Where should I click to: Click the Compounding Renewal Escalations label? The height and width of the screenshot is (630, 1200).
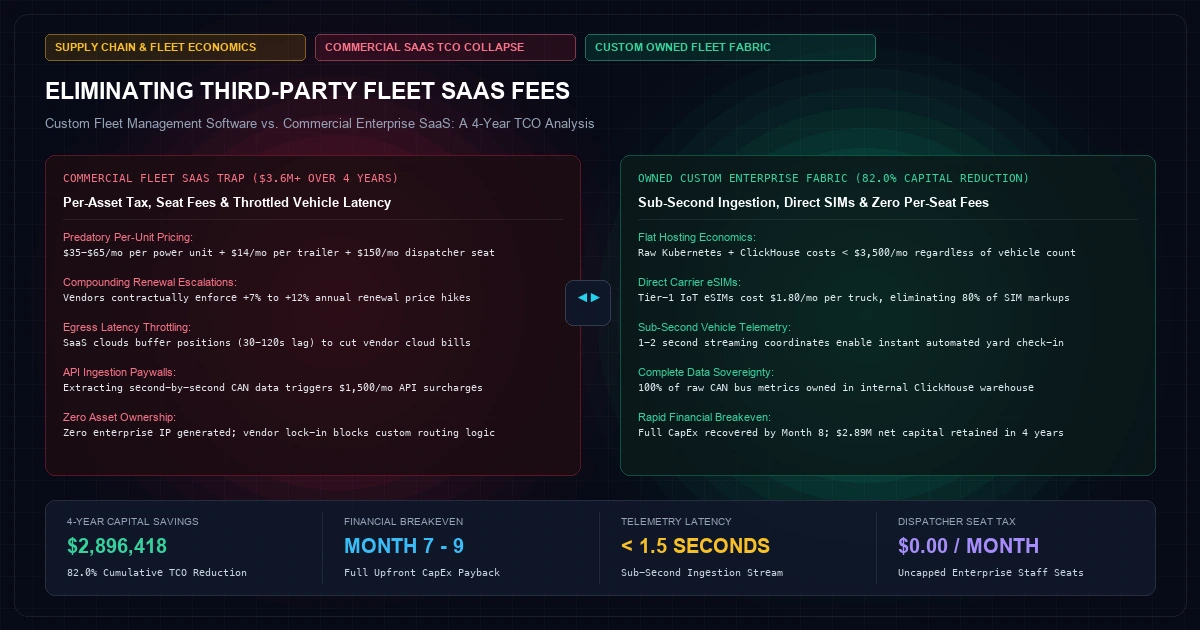click(x=149, y=283)
